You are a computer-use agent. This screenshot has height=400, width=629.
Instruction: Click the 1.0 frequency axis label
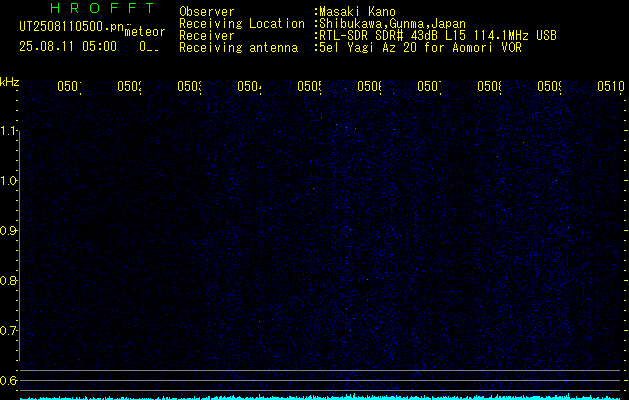point(8,181)
